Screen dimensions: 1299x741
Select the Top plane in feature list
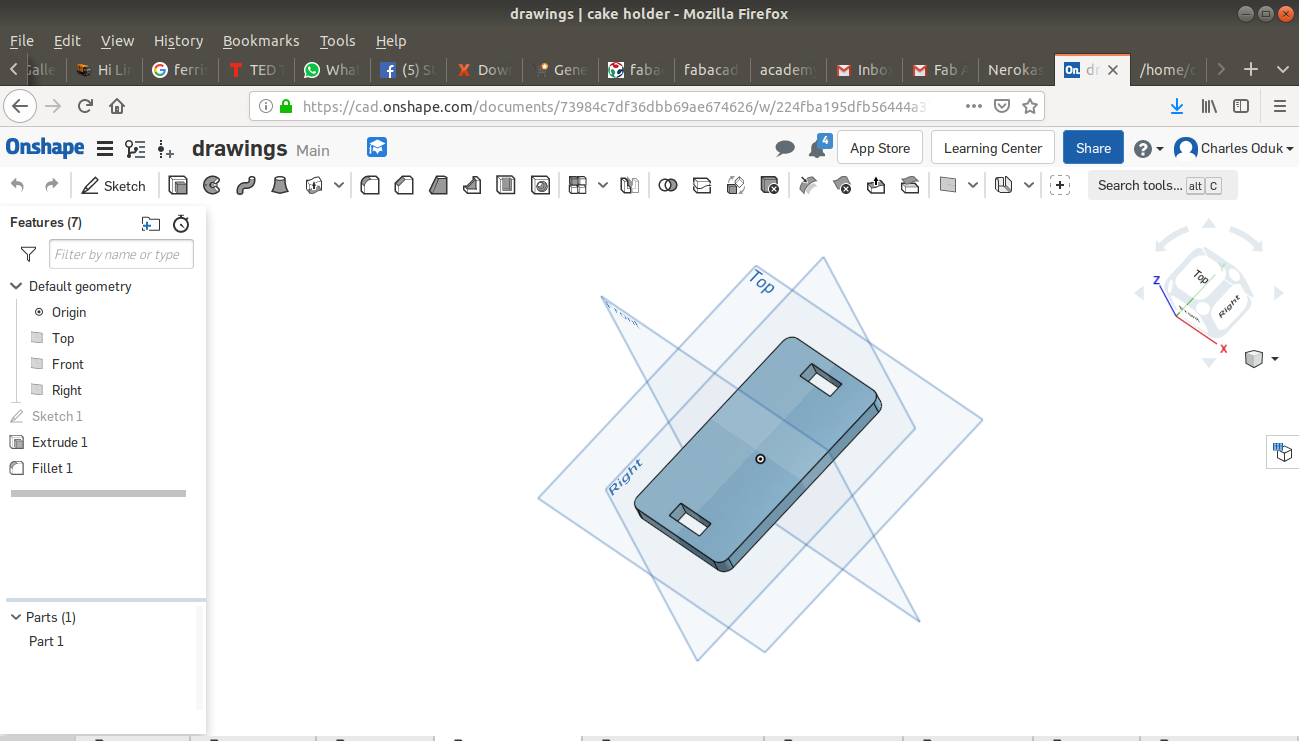tap(63, 338)
